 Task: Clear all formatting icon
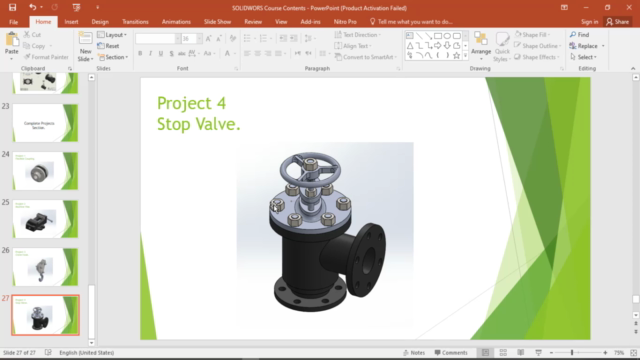(233, 39)
